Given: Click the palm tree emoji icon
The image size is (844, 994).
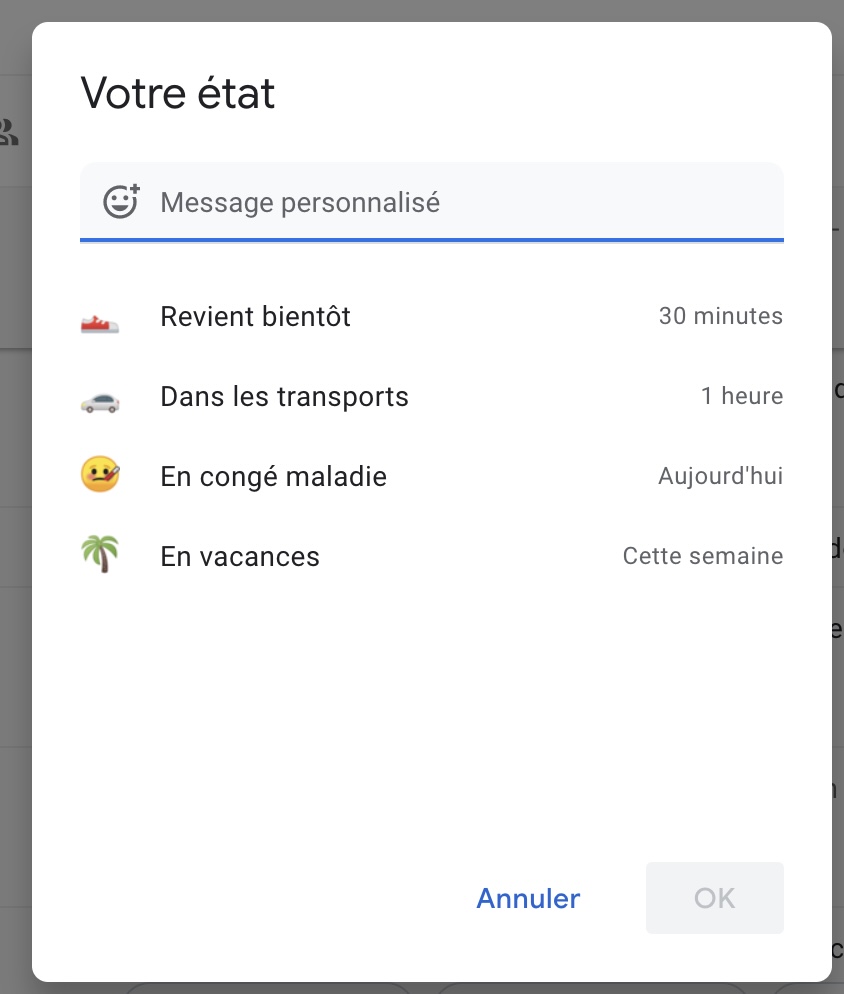Looking at the screenshot, I should tap(100, 553).
